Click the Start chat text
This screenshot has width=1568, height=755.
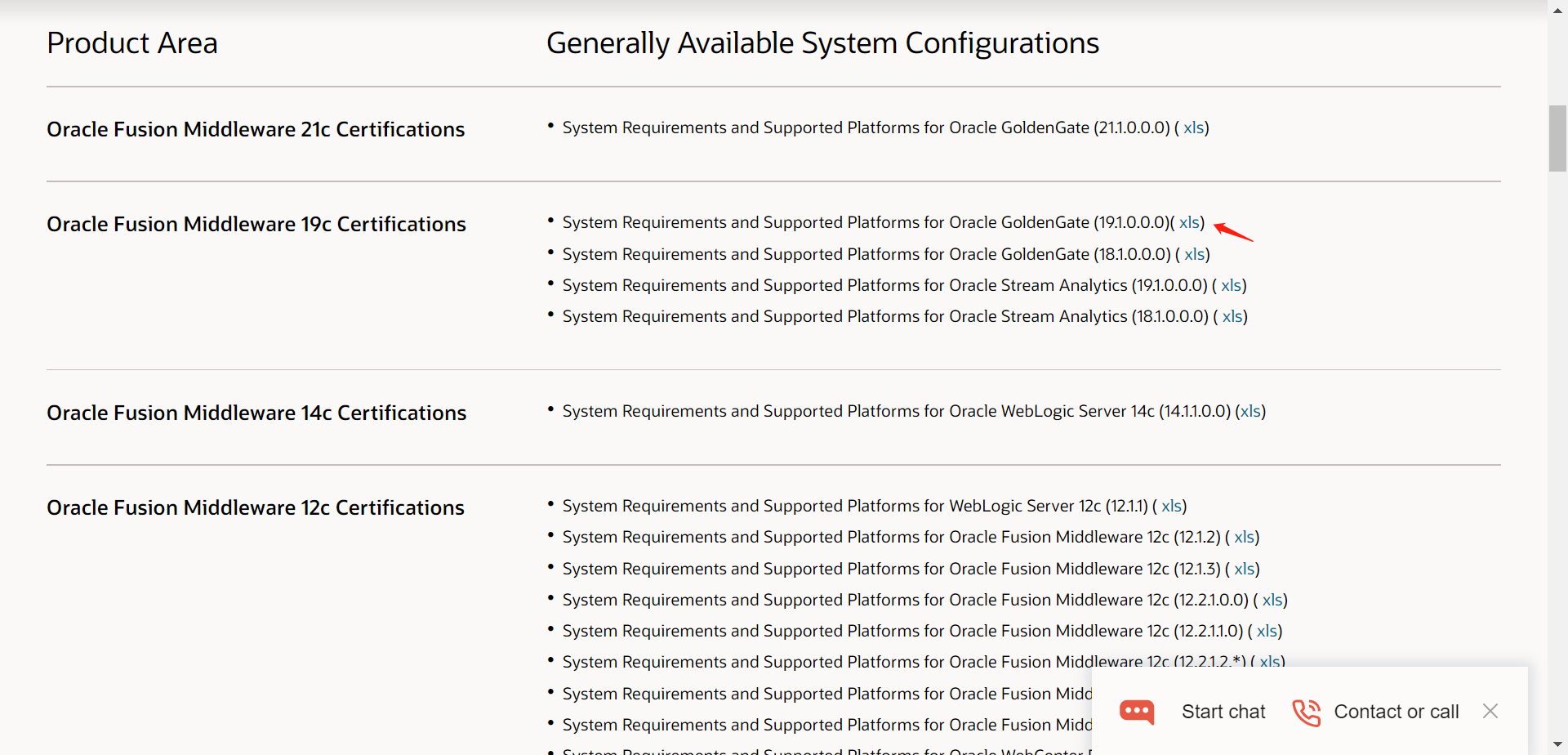1223,712
